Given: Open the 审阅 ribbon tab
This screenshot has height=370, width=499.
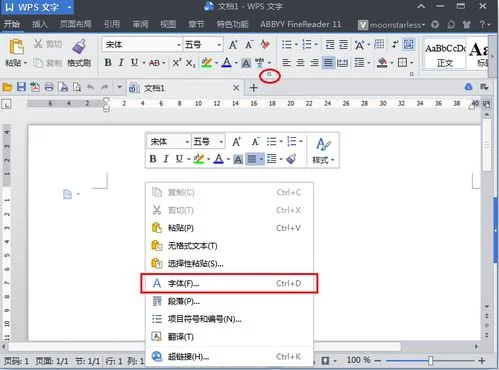Looking at the screenshot, I should pyautogui.click(x=140, y=24).
